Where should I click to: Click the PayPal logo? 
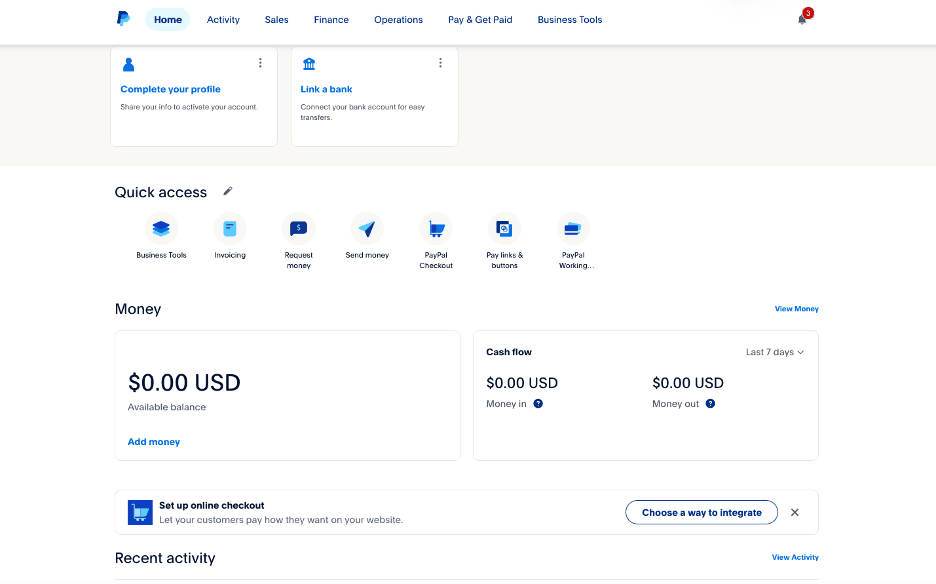[122, 19]
